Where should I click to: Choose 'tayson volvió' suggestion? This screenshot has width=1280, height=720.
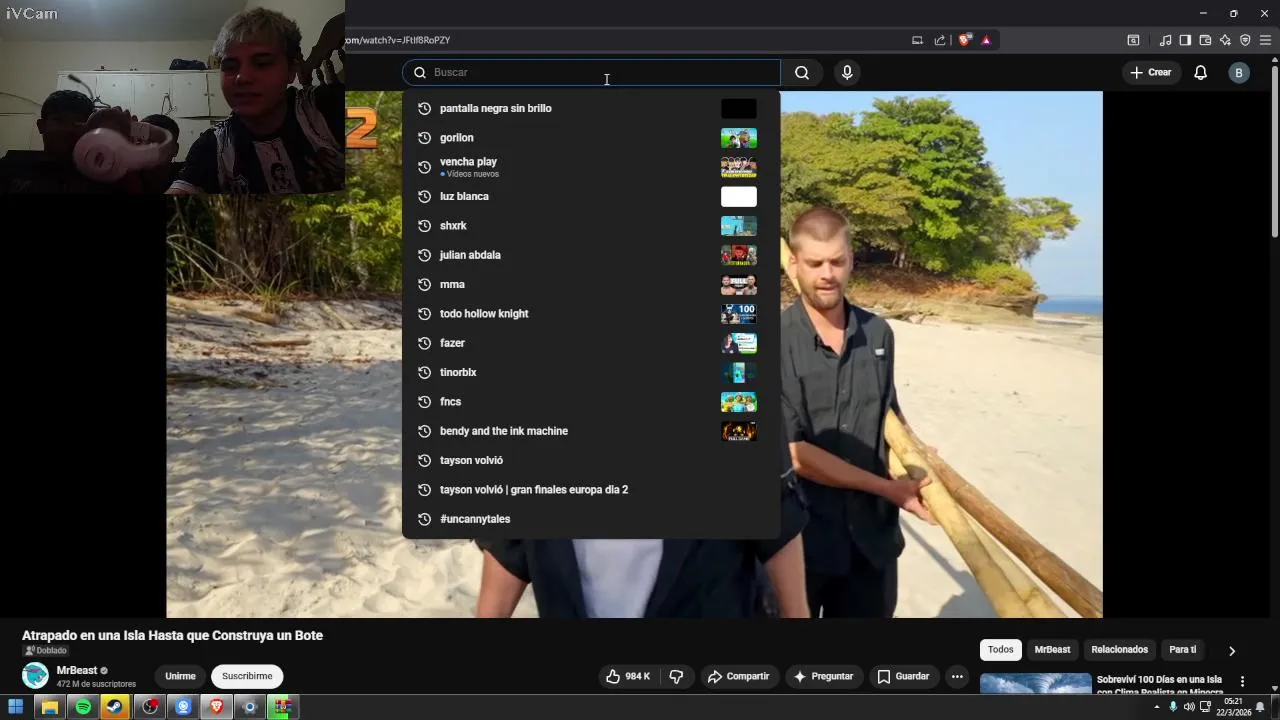tap(591, 460)
